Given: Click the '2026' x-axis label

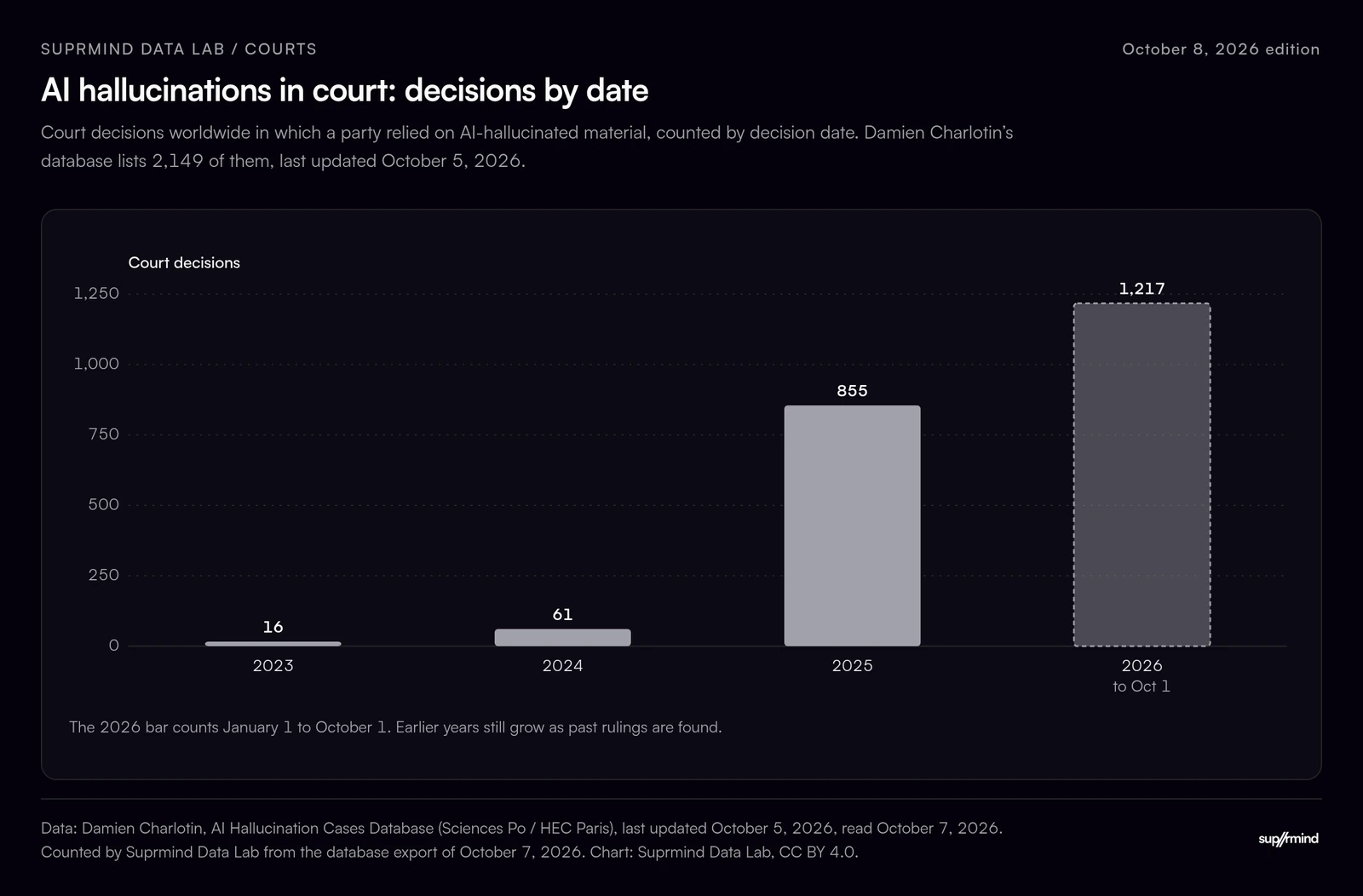Looking at the screenshot, I should [1142, 666].
